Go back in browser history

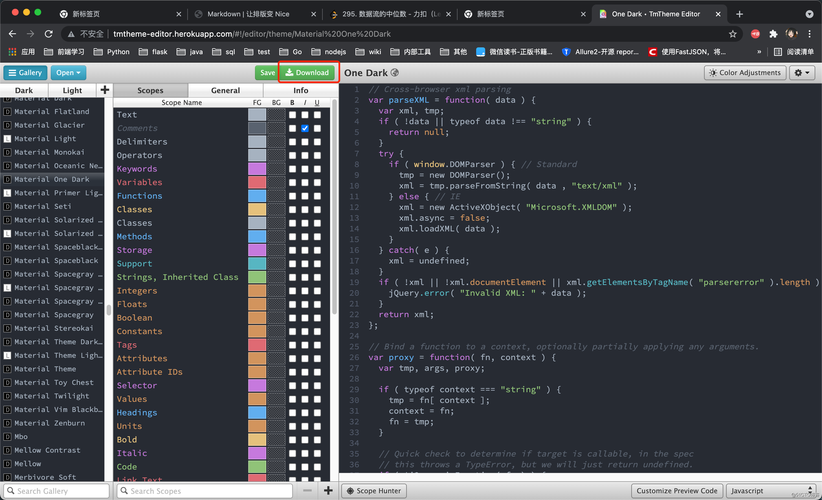tap(13, 34)
